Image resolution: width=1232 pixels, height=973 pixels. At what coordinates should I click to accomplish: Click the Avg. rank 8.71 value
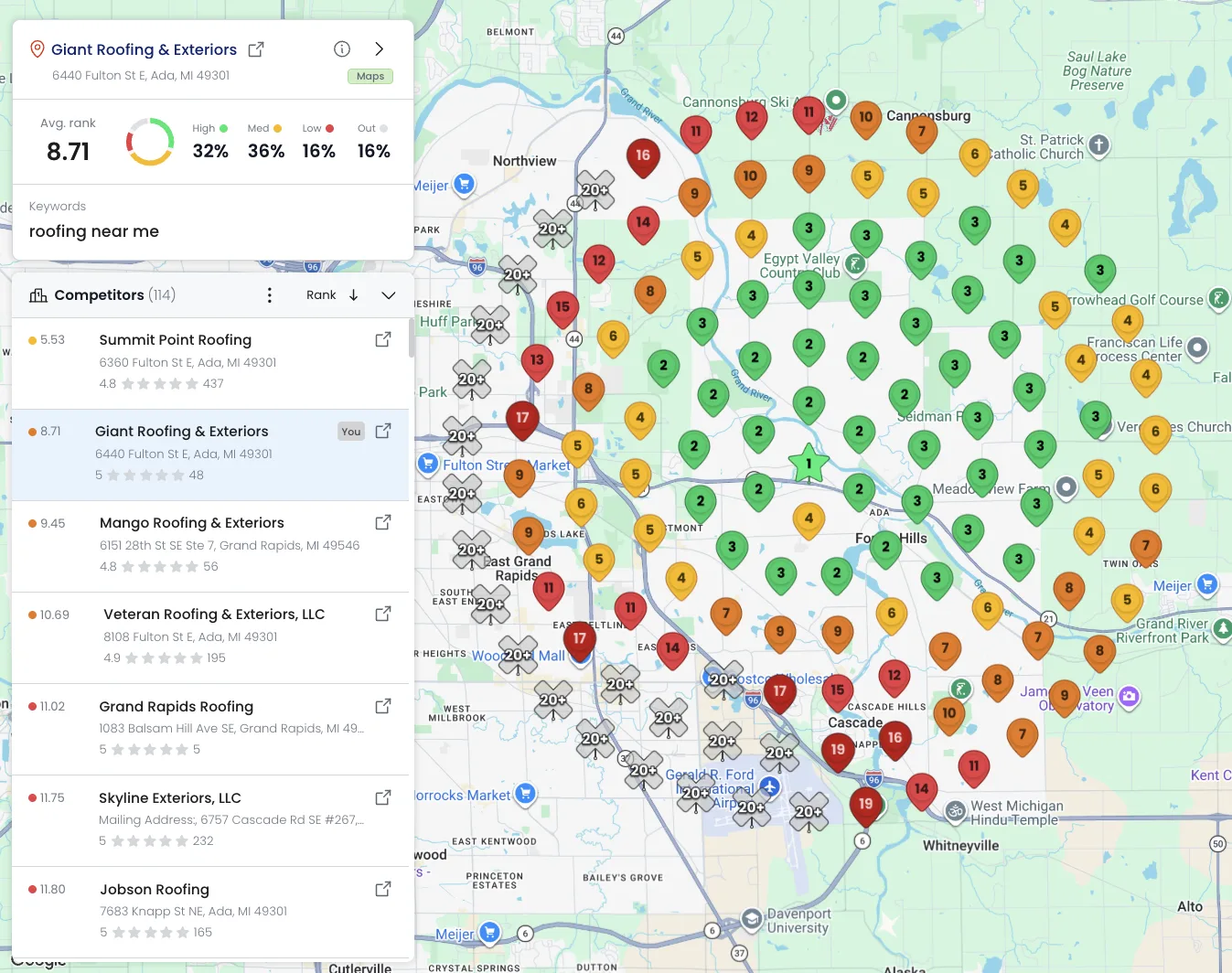coord(69,152)
